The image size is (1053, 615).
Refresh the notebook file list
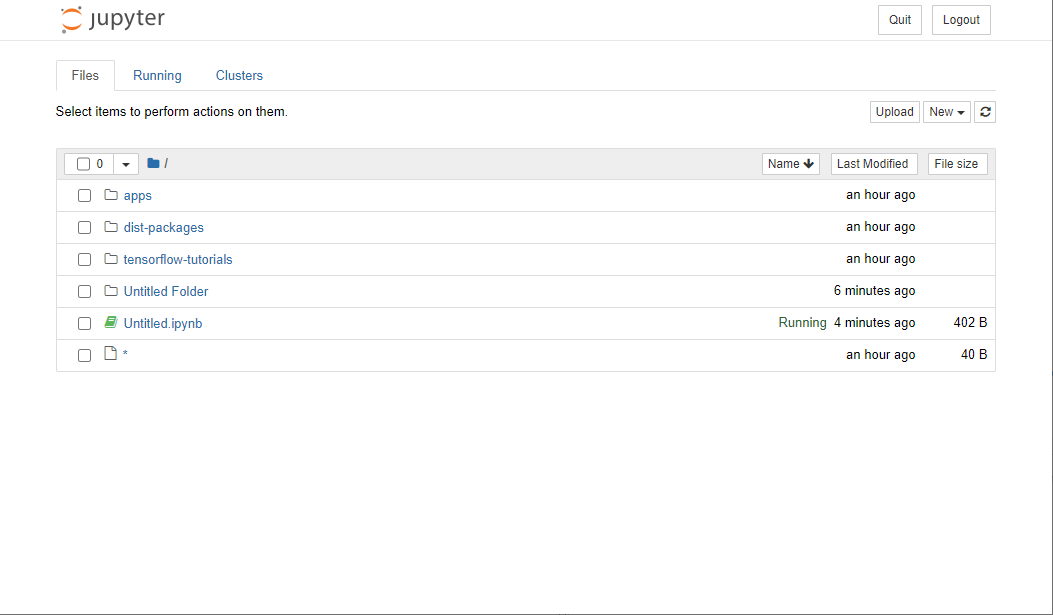pos(985,112)
